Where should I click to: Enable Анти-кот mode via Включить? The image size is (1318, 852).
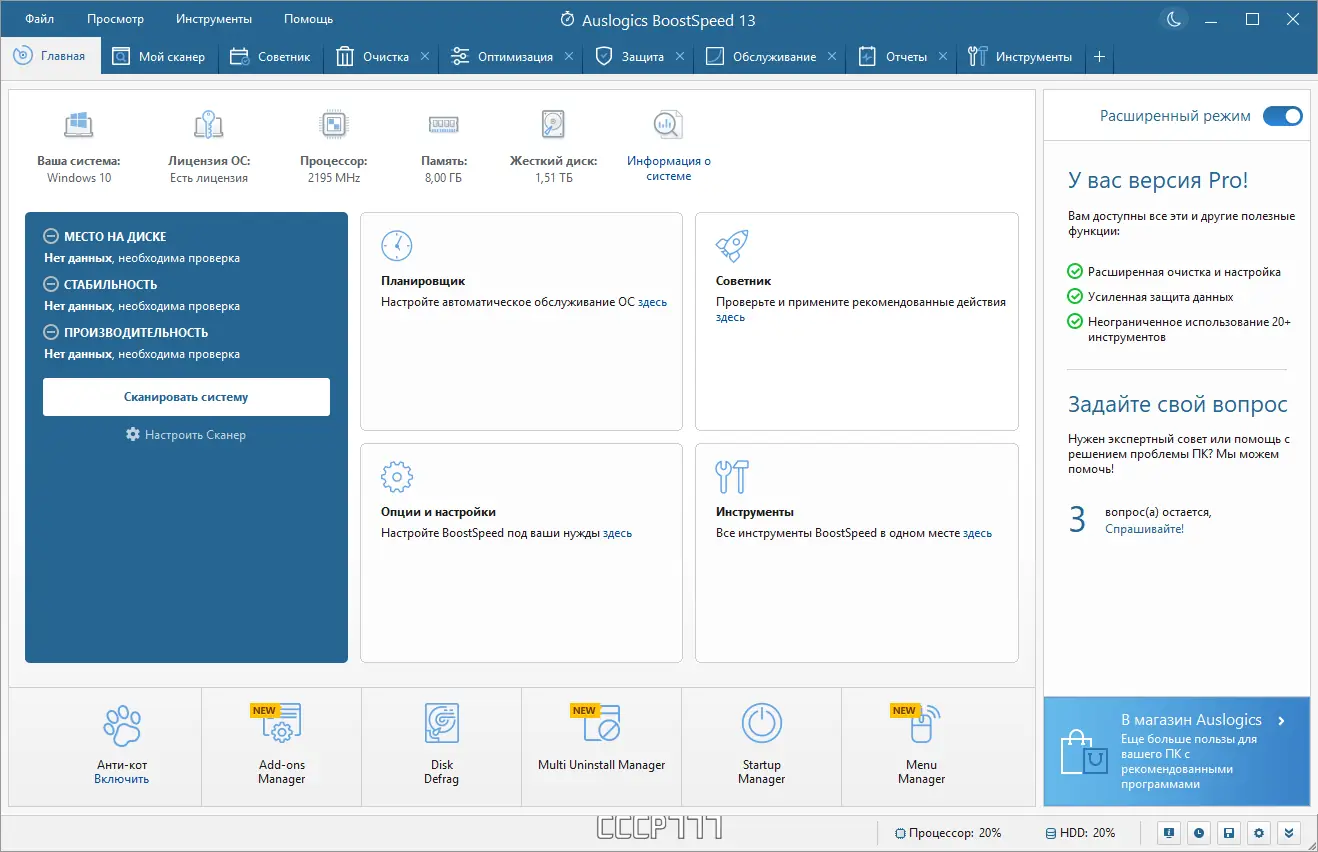(122, 779)
